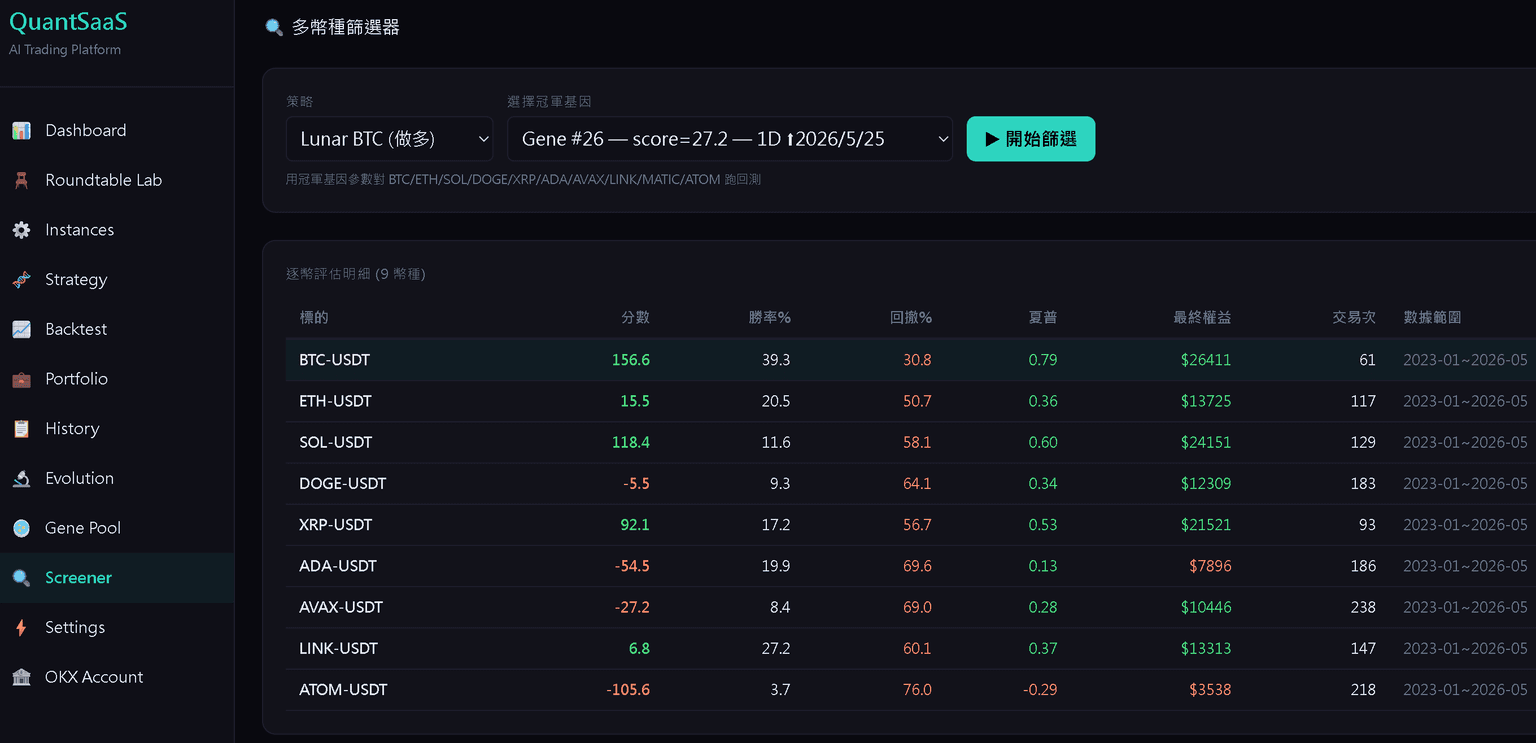Click the drawdown value 76.0

tap(917, 690)
